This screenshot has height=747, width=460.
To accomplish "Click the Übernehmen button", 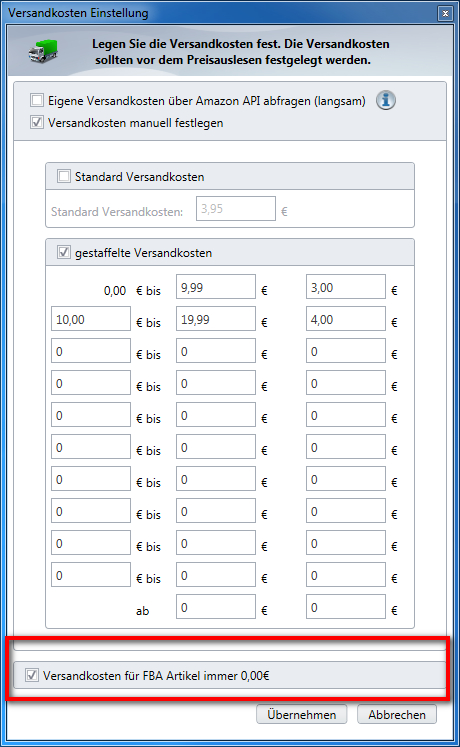I will [301, 715].
